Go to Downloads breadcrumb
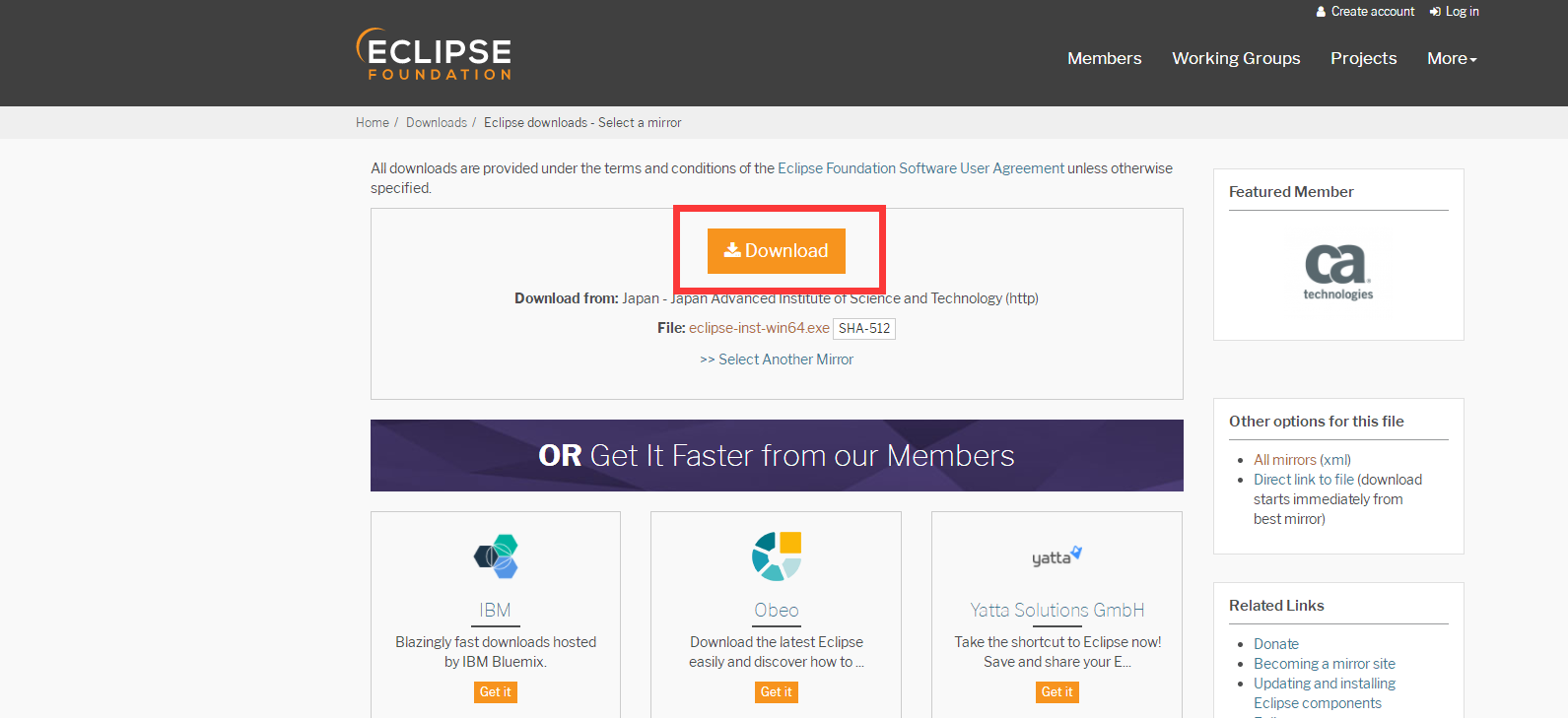 click(x=437, y=122)
